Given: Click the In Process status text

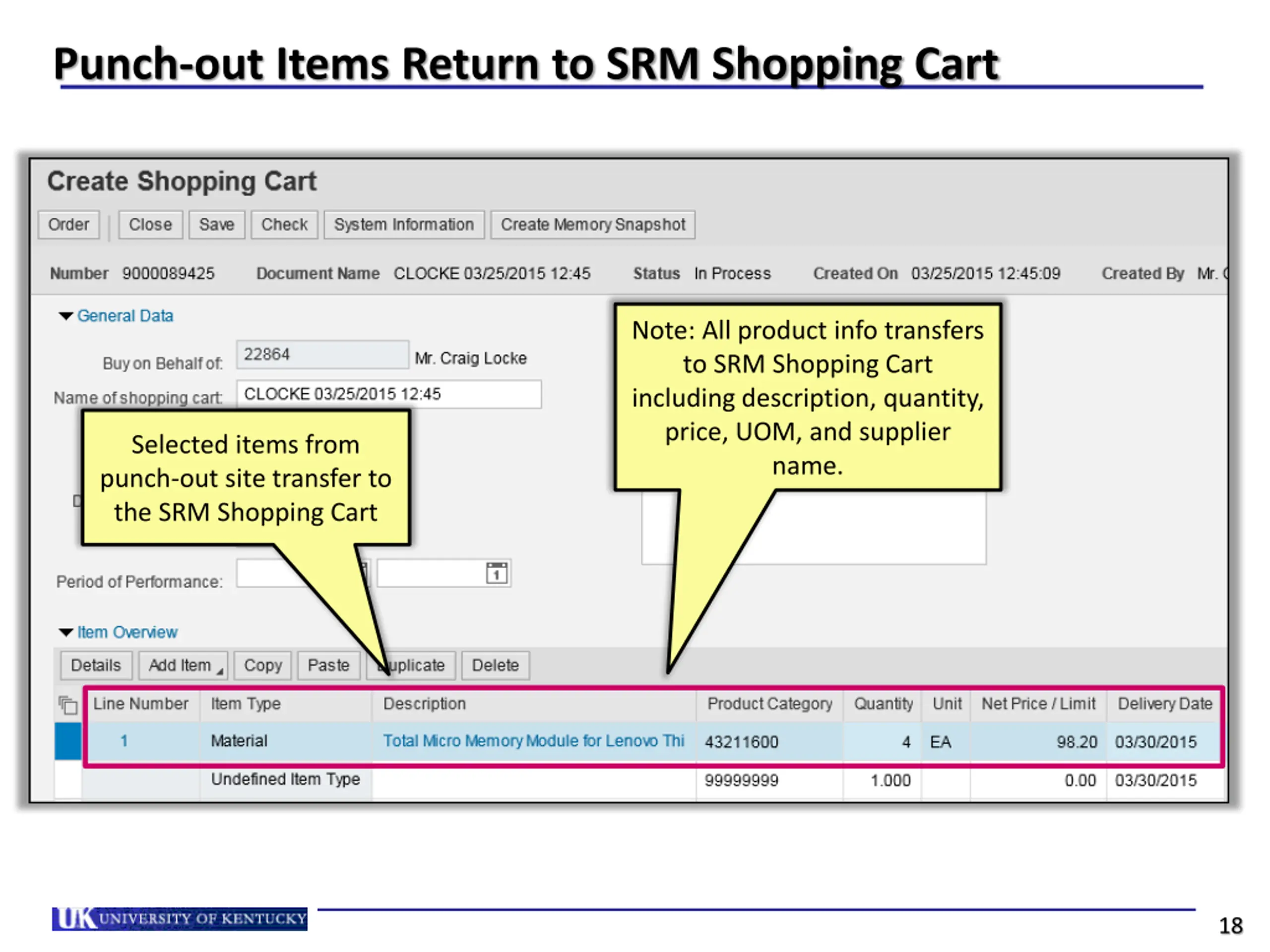Looking at the screenshot, I should (732, 273).
